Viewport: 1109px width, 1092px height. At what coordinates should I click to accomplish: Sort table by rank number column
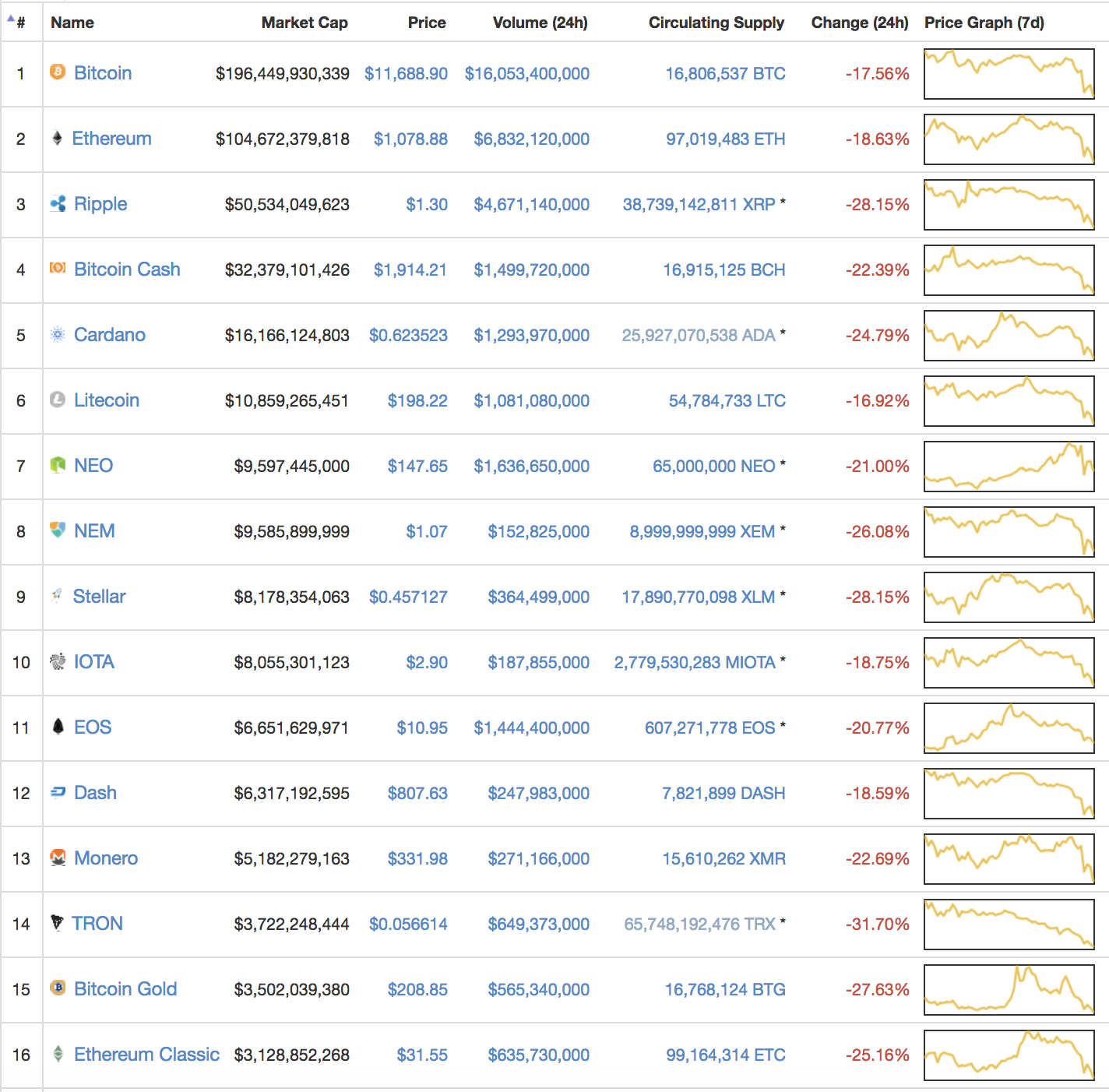[21, 23]
